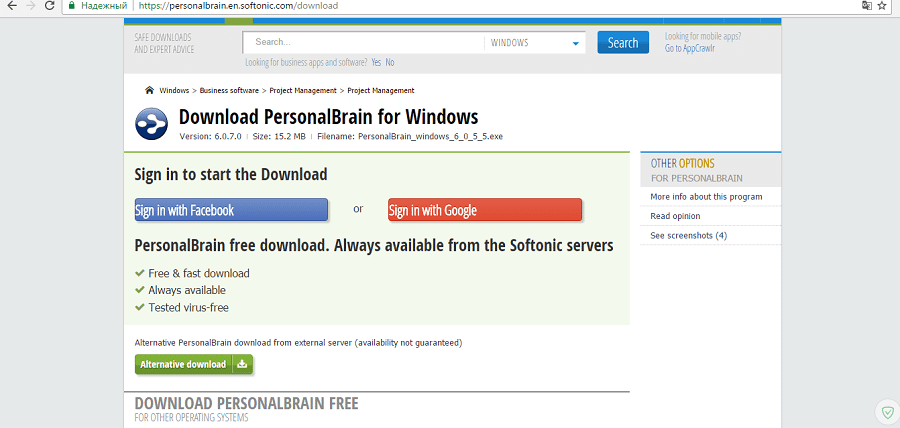Click the browser back arrow
The width and height of the screenshot is (900, 428).
click(x=10, y=6)
